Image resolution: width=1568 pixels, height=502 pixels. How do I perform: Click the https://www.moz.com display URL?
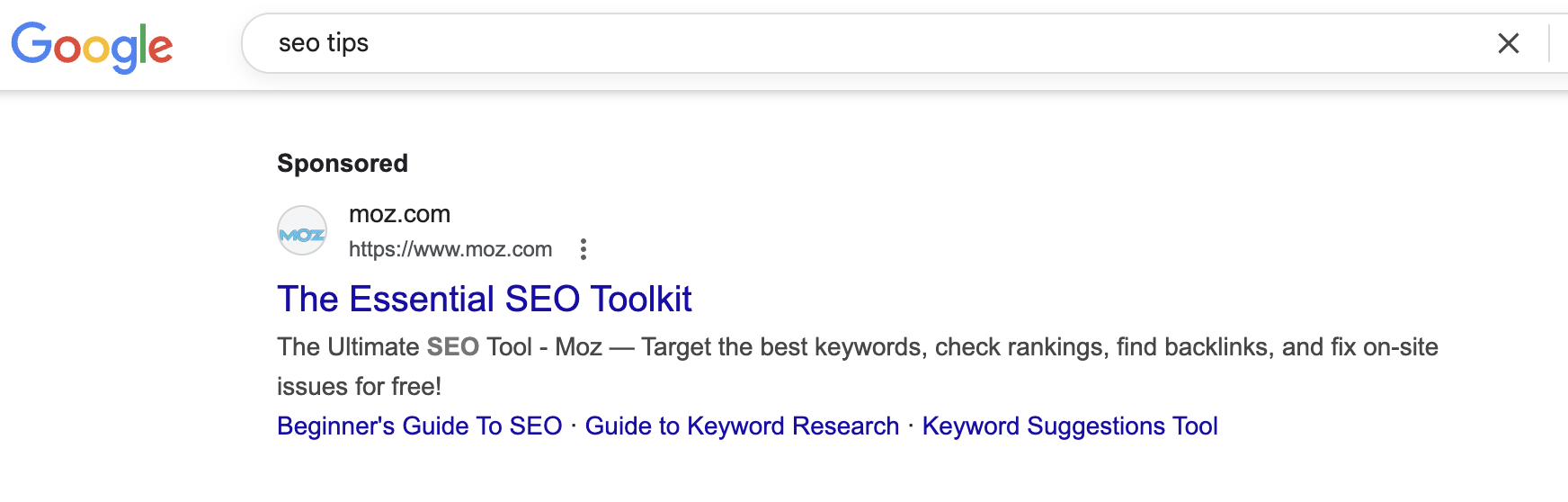(x=450, y=249)
